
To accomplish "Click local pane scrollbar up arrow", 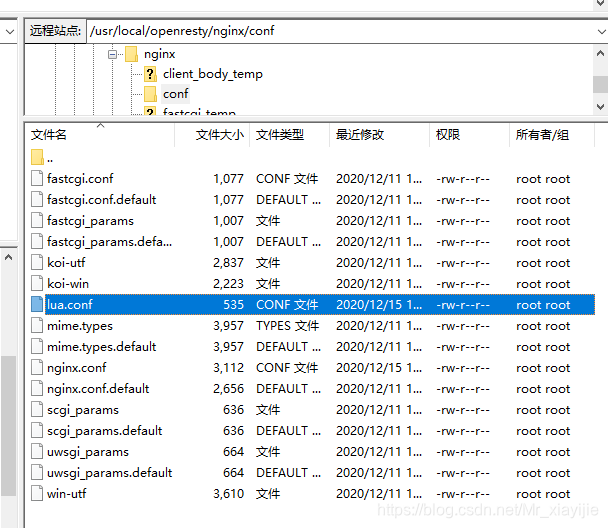I will 9,257.
